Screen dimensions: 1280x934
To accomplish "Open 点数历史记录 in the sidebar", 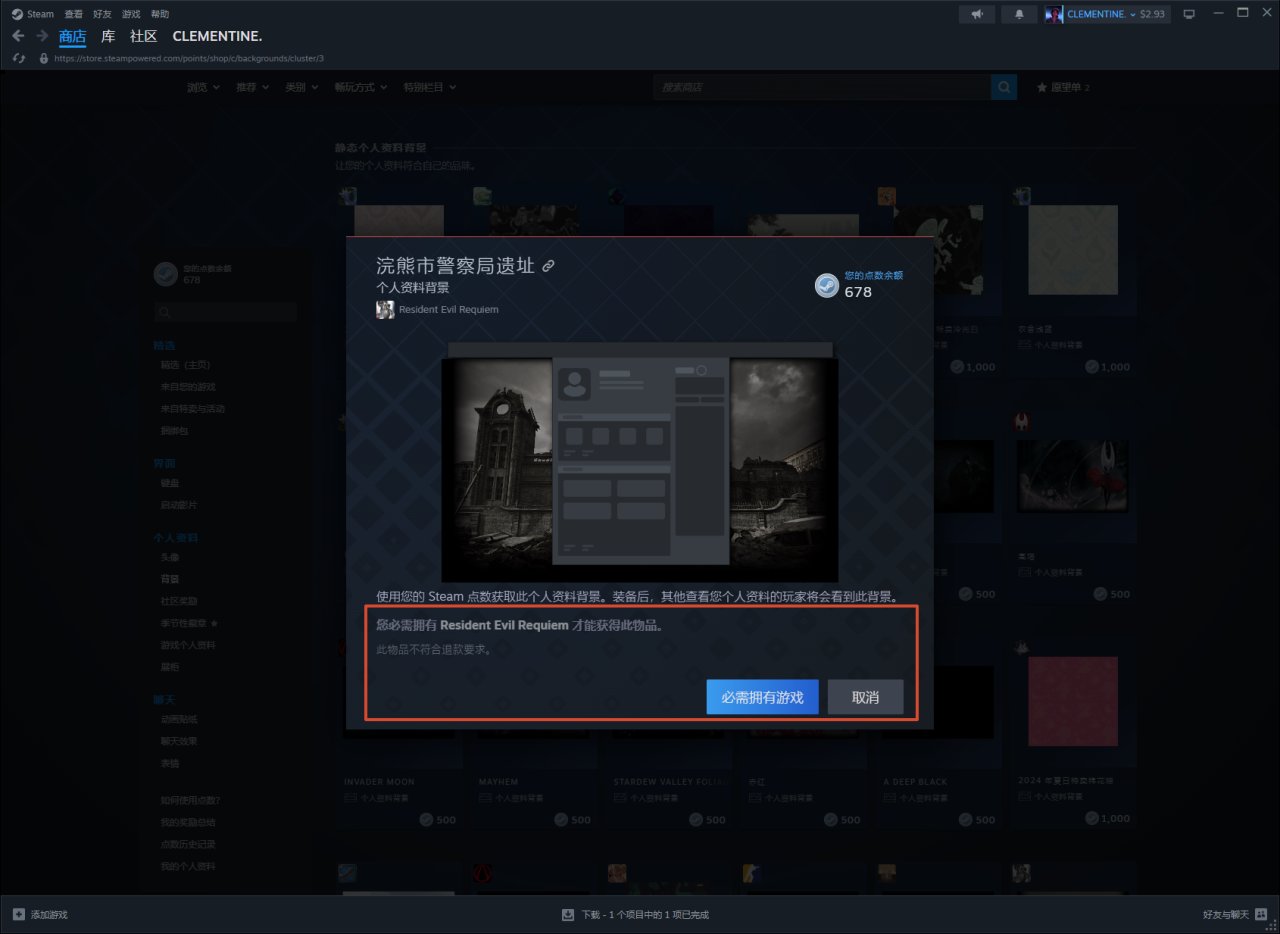I will [188, 844].
